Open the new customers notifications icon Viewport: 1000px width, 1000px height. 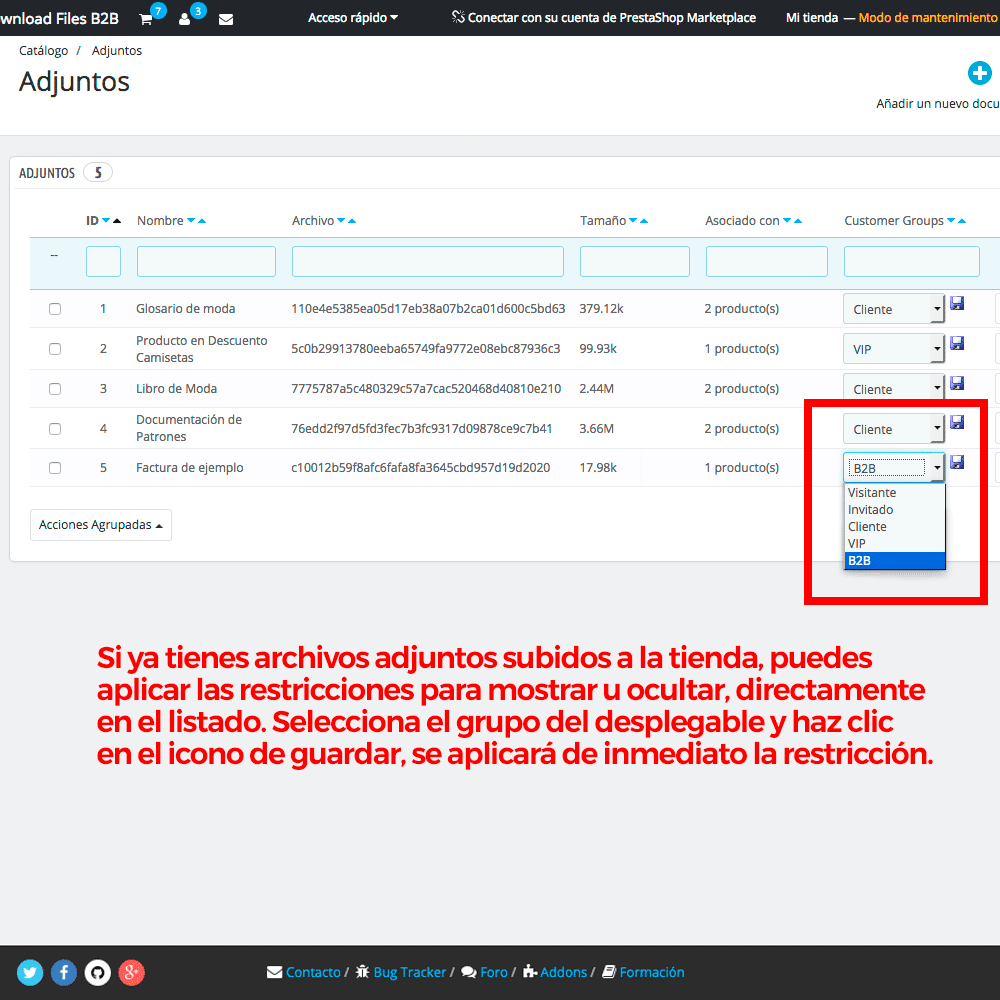185,19
